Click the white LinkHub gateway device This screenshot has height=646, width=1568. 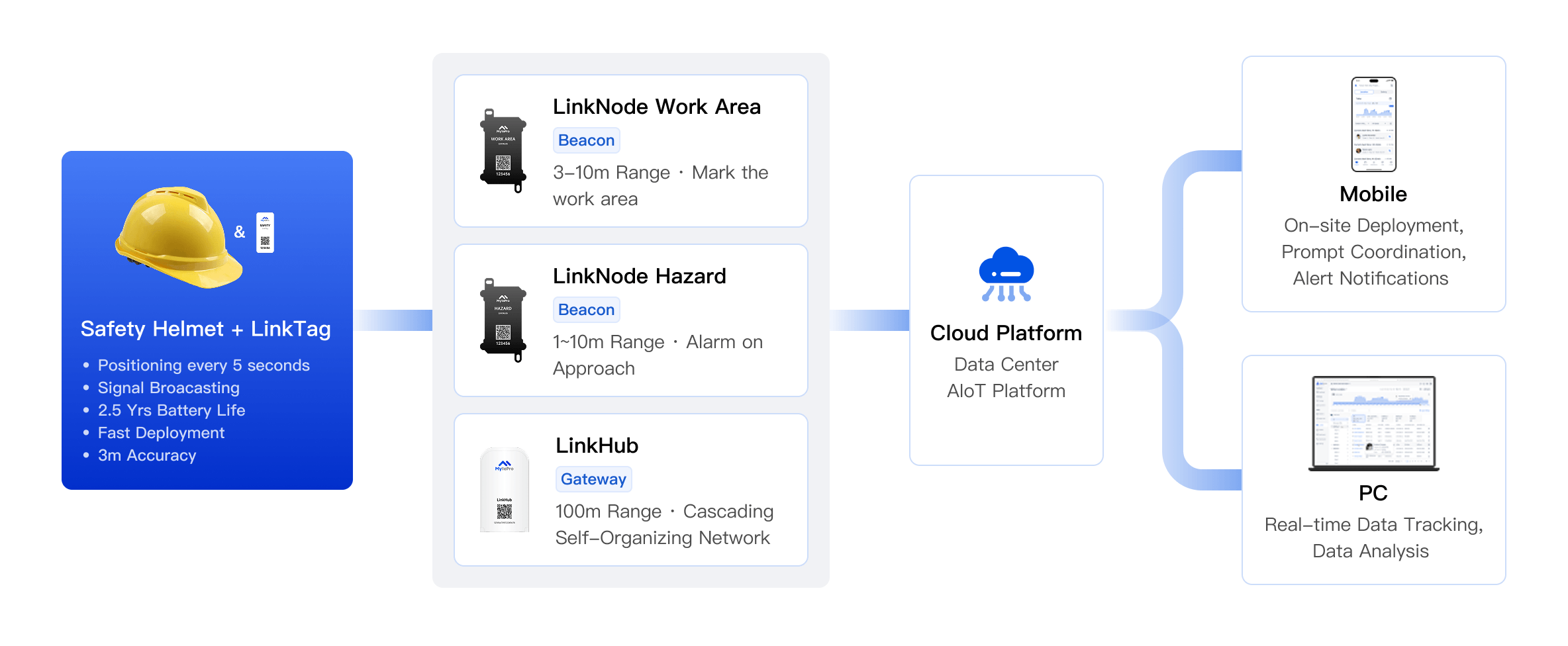pyautogui.click(x=504, y=490)
